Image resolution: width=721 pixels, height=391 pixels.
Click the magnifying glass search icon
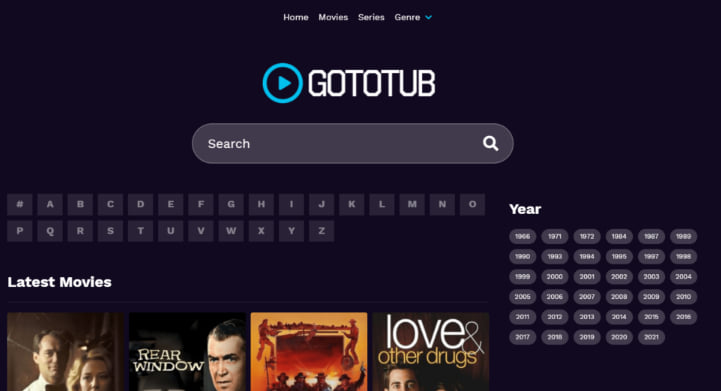click(x=490, y=144)
